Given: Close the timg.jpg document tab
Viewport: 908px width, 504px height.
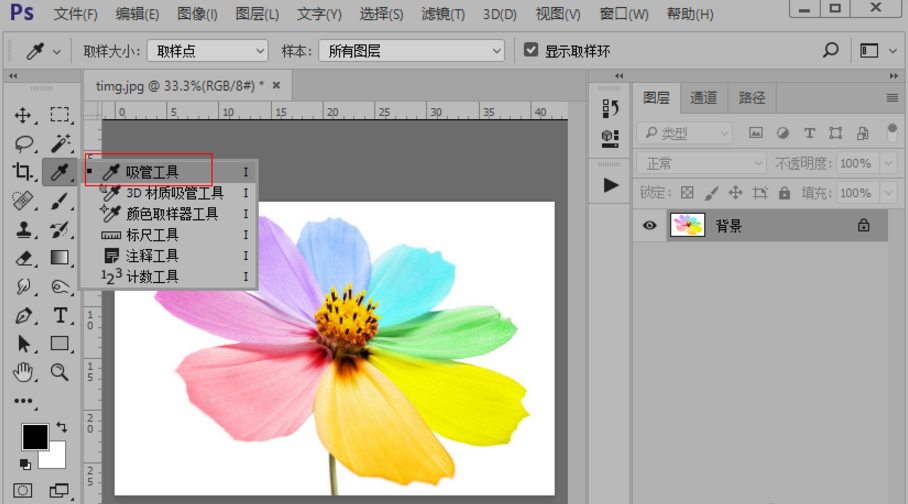Looking at the screenshot, I should (276, 86).
